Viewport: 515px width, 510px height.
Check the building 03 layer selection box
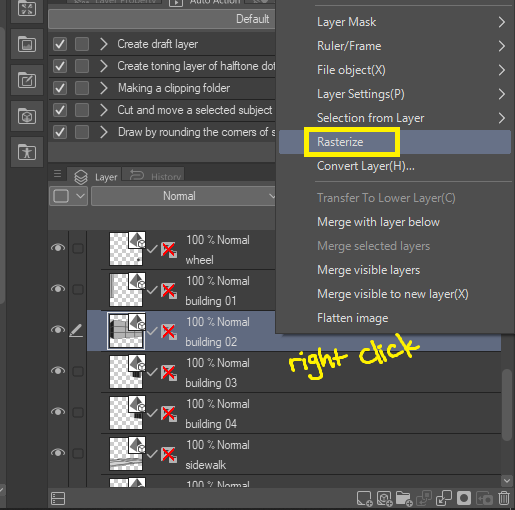coord(78,371)
